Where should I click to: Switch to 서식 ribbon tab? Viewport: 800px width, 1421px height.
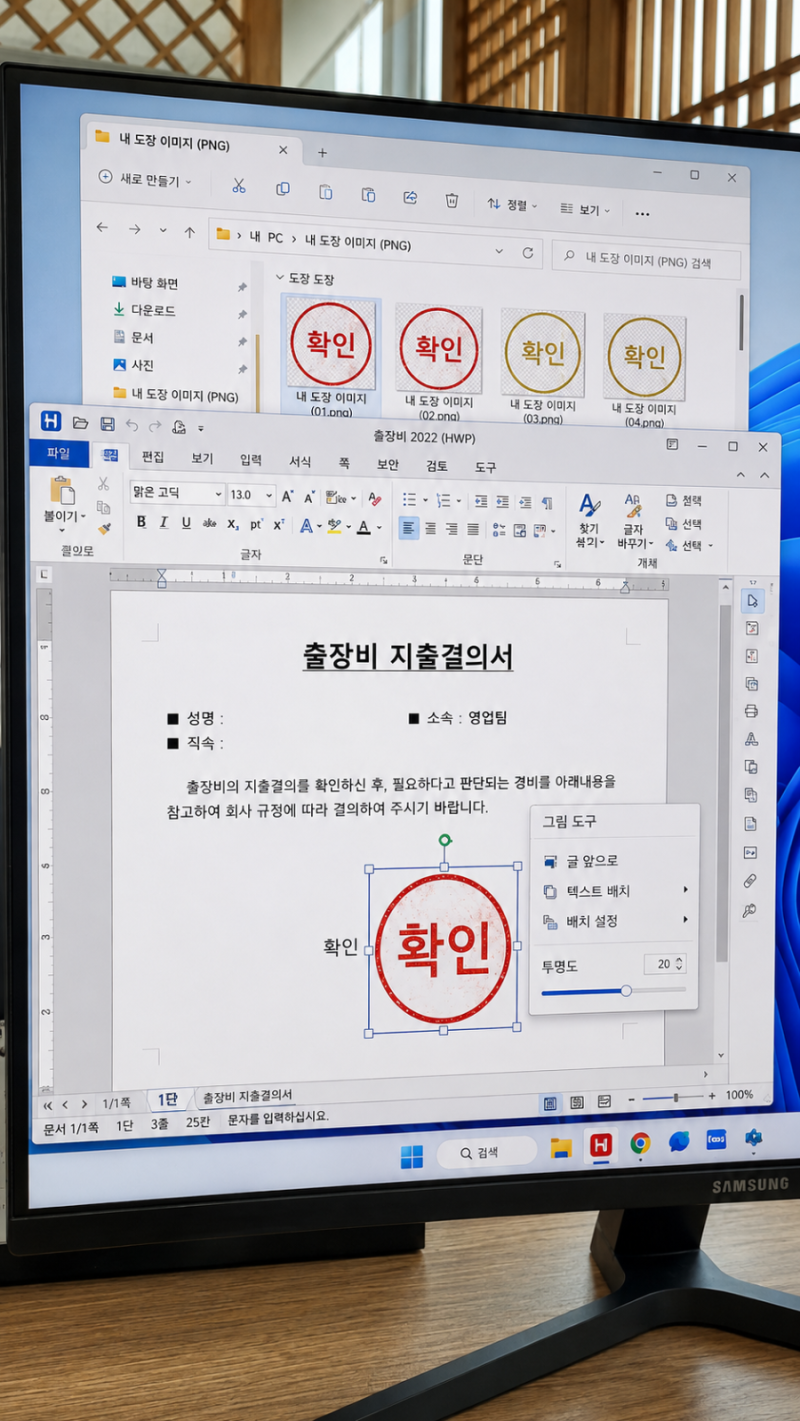[300, 461]
